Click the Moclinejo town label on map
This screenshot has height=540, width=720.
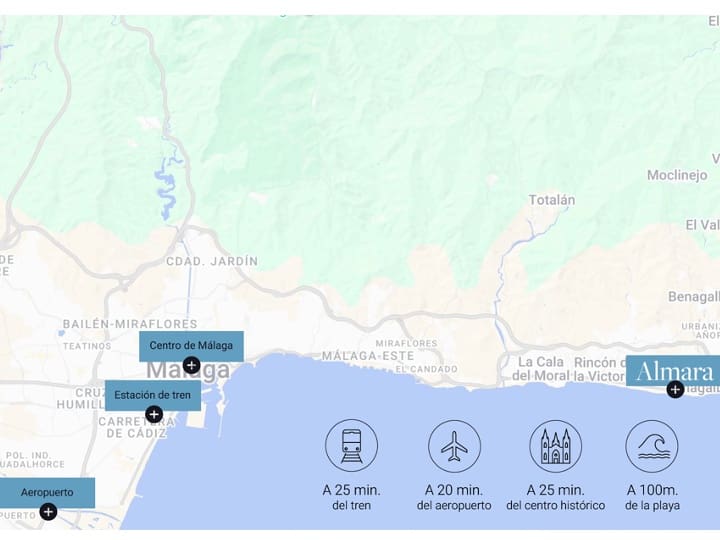point(677,175)
